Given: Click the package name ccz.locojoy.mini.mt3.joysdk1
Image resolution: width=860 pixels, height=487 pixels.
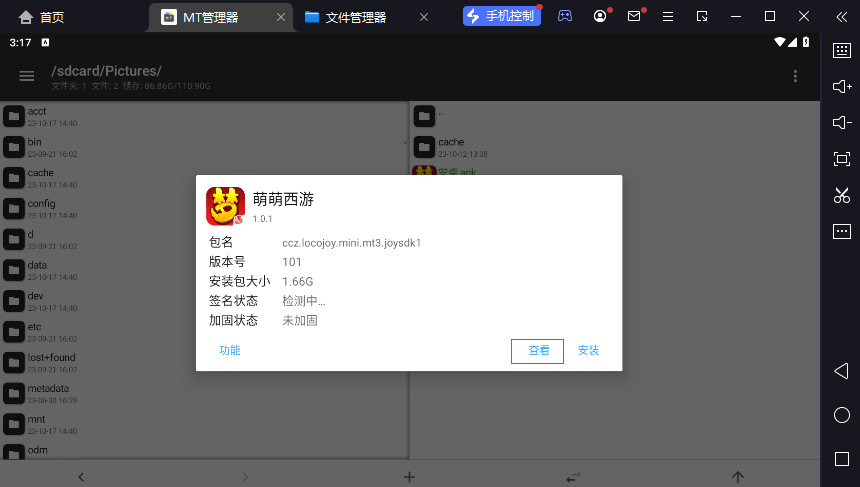Looking at the screenshot, I should [x=352, y=243].
